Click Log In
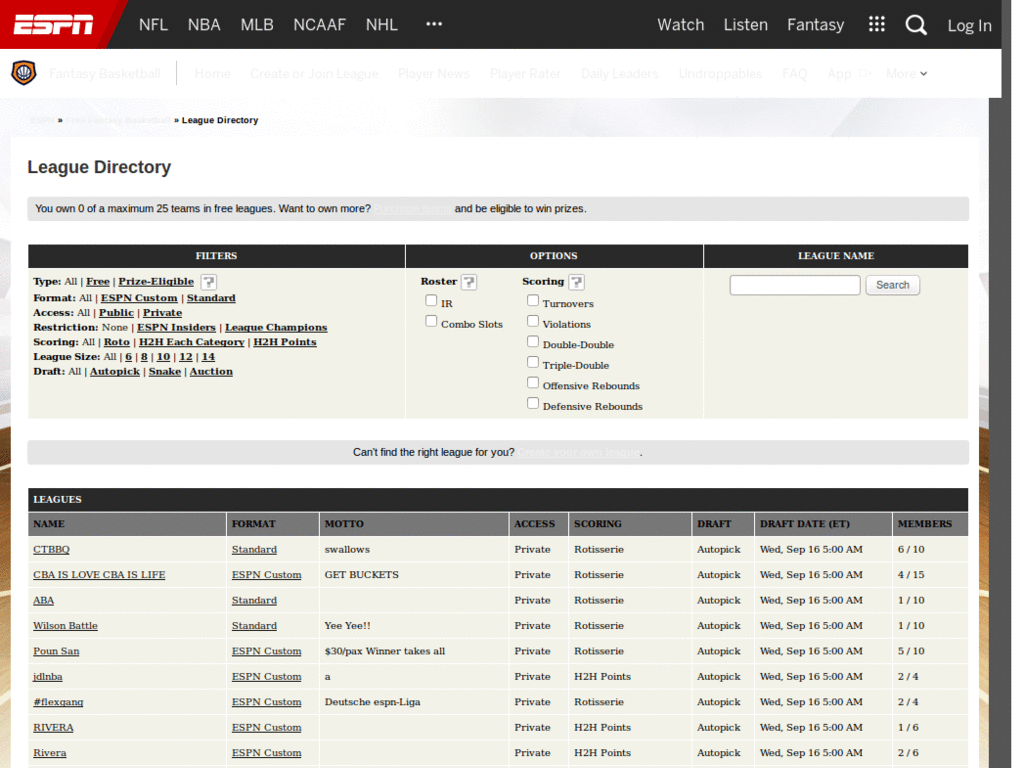 coord(969,25)
